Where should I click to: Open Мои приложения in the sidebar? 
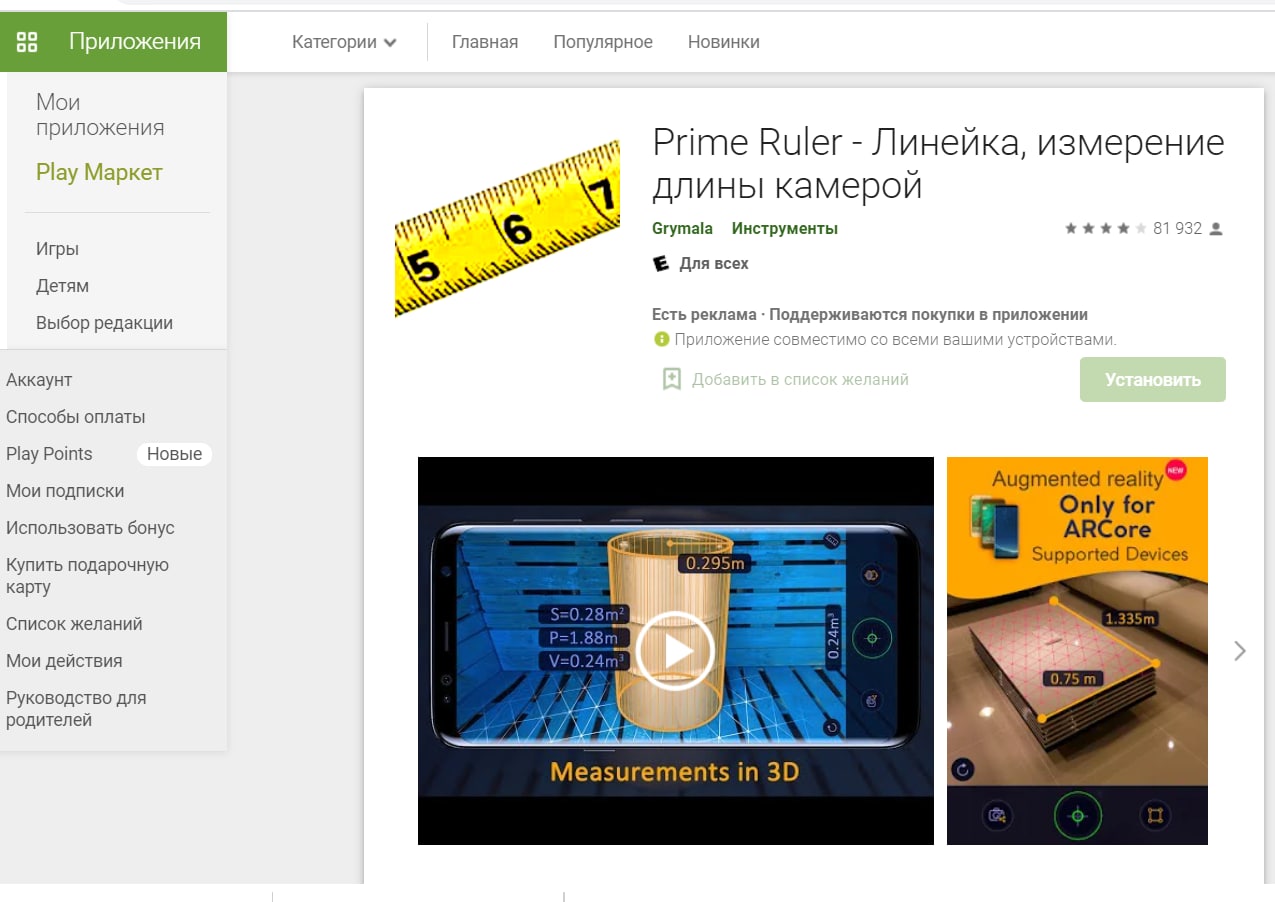point(100,115)
